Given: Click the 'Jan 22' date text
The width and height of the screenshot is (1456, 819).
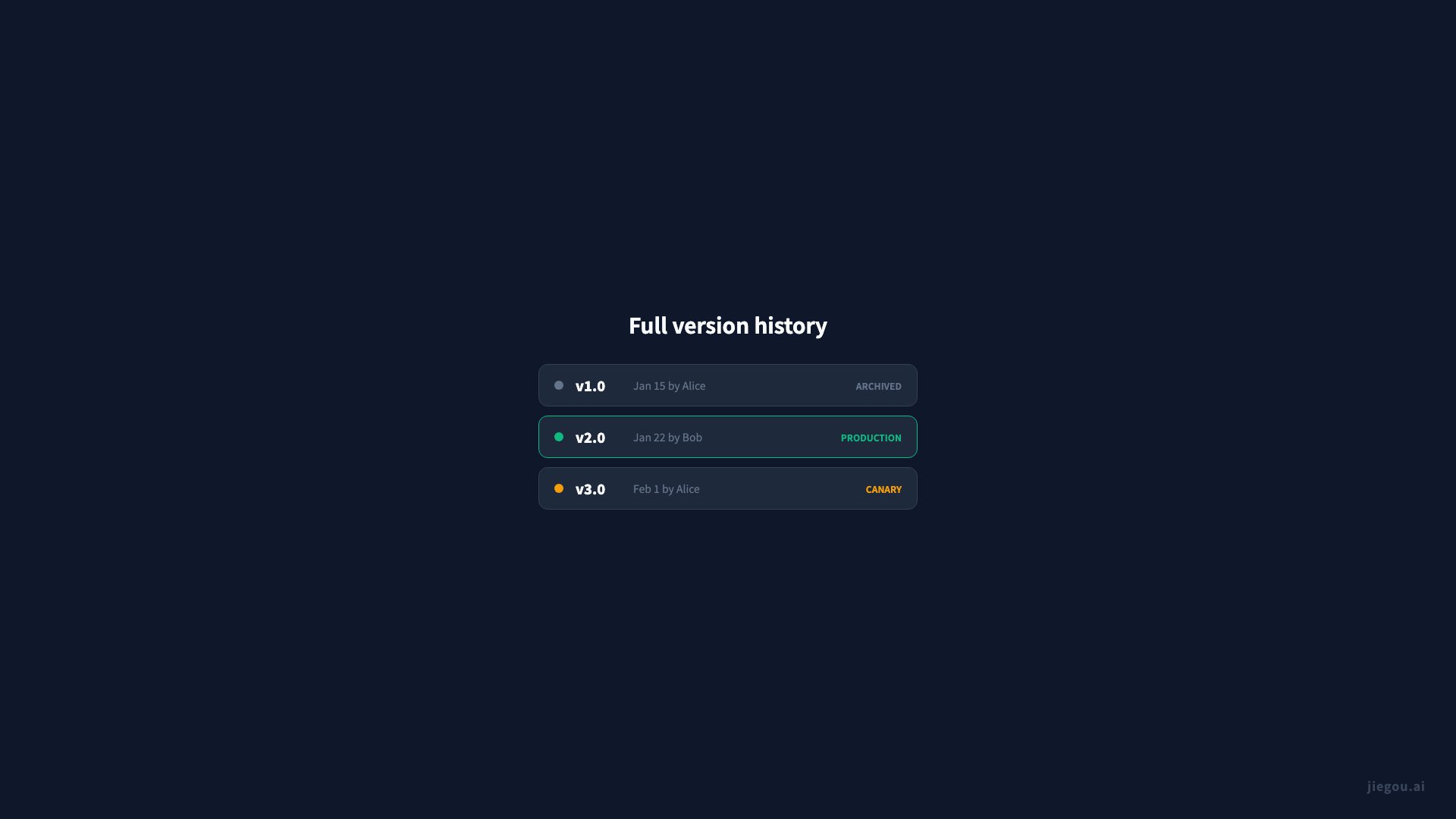Looking at the screenshot, I should (x=649, y=438).
